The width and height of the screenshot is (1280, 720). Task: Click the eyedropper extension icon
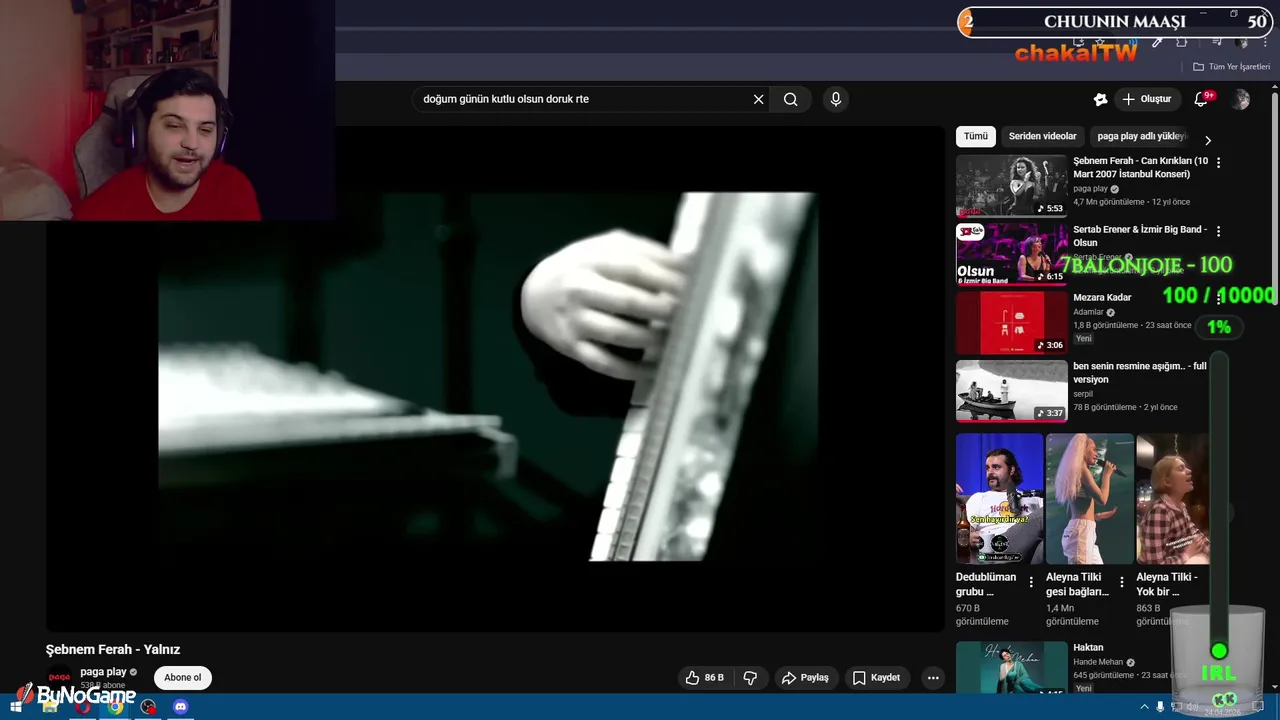[1157, 43]
